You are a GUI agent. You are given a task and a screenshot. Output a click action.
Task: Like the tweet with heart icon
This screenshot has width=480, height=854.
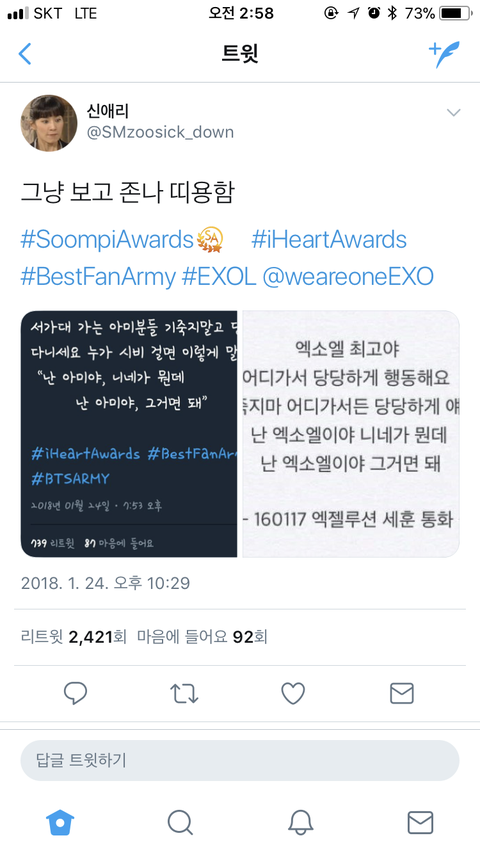(293, 693)
